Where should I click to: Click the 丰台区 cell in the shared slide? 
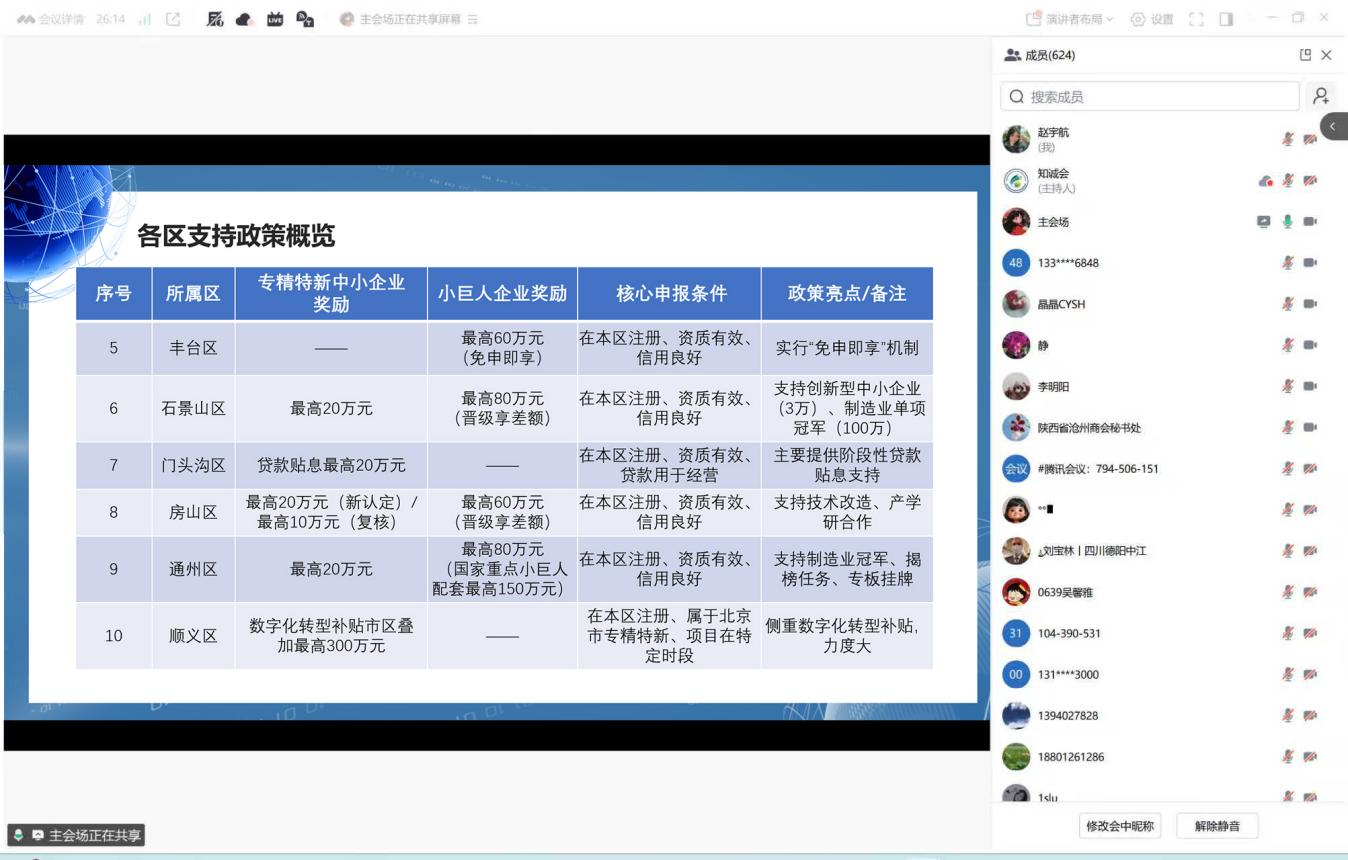pyautogui.click(x=193, y=348)
